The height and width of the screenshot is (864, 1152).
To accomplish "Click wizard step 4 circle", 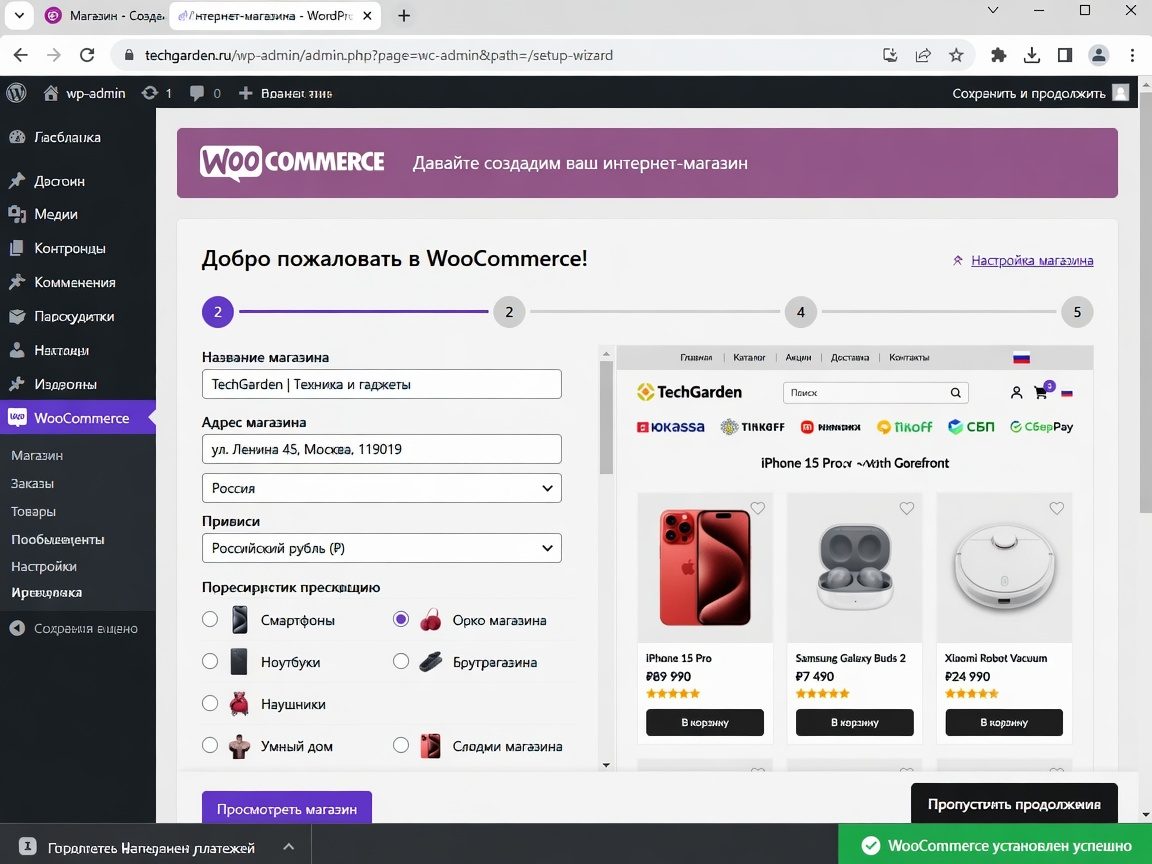I will (x=800, y=312).
